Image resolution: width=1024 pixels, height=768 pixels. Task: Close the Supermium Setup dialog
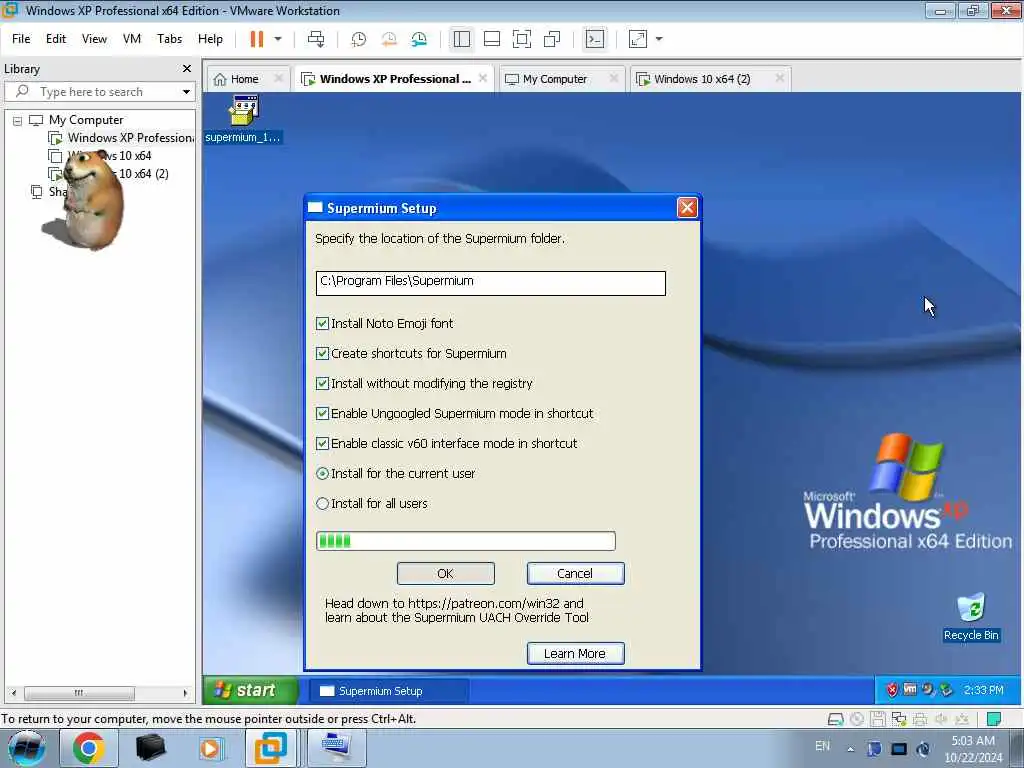(687, 208)
